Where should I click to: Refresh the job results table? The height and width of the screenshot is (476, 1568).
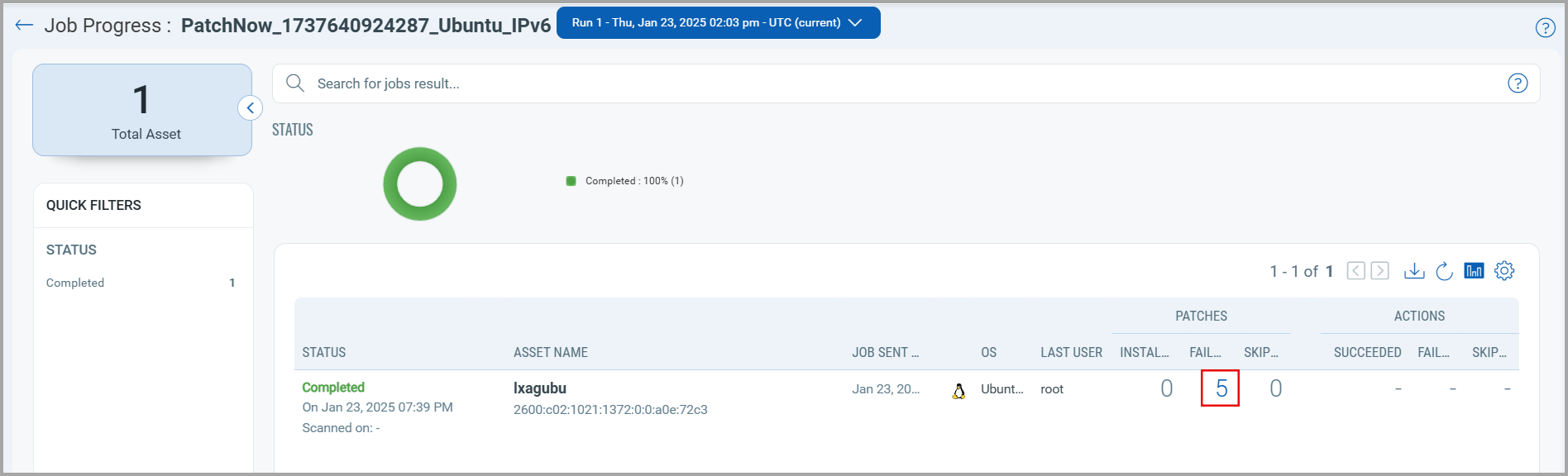pos(1444,271)
